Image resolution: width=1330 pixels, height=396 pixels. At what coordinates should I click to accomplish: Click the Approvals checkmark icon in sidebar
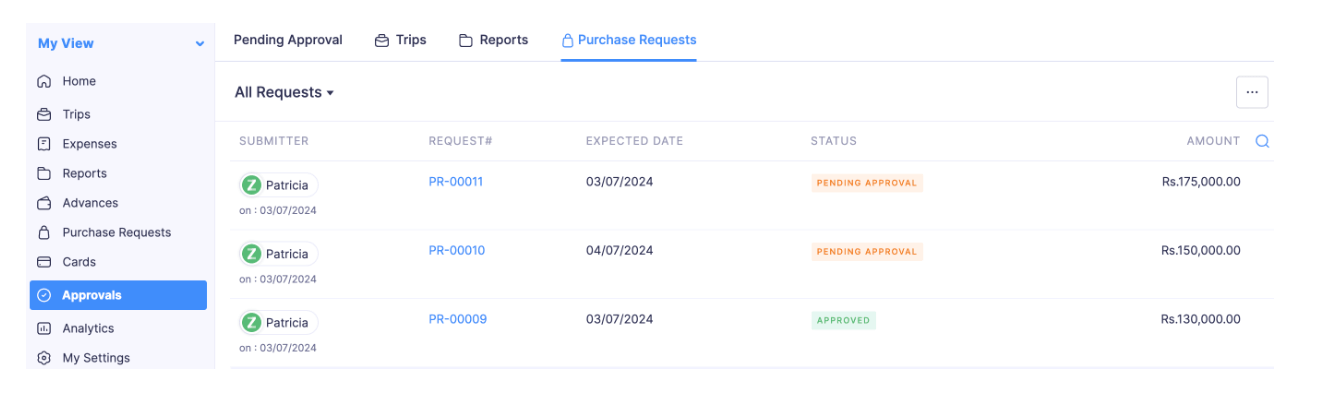click(44, 295)
